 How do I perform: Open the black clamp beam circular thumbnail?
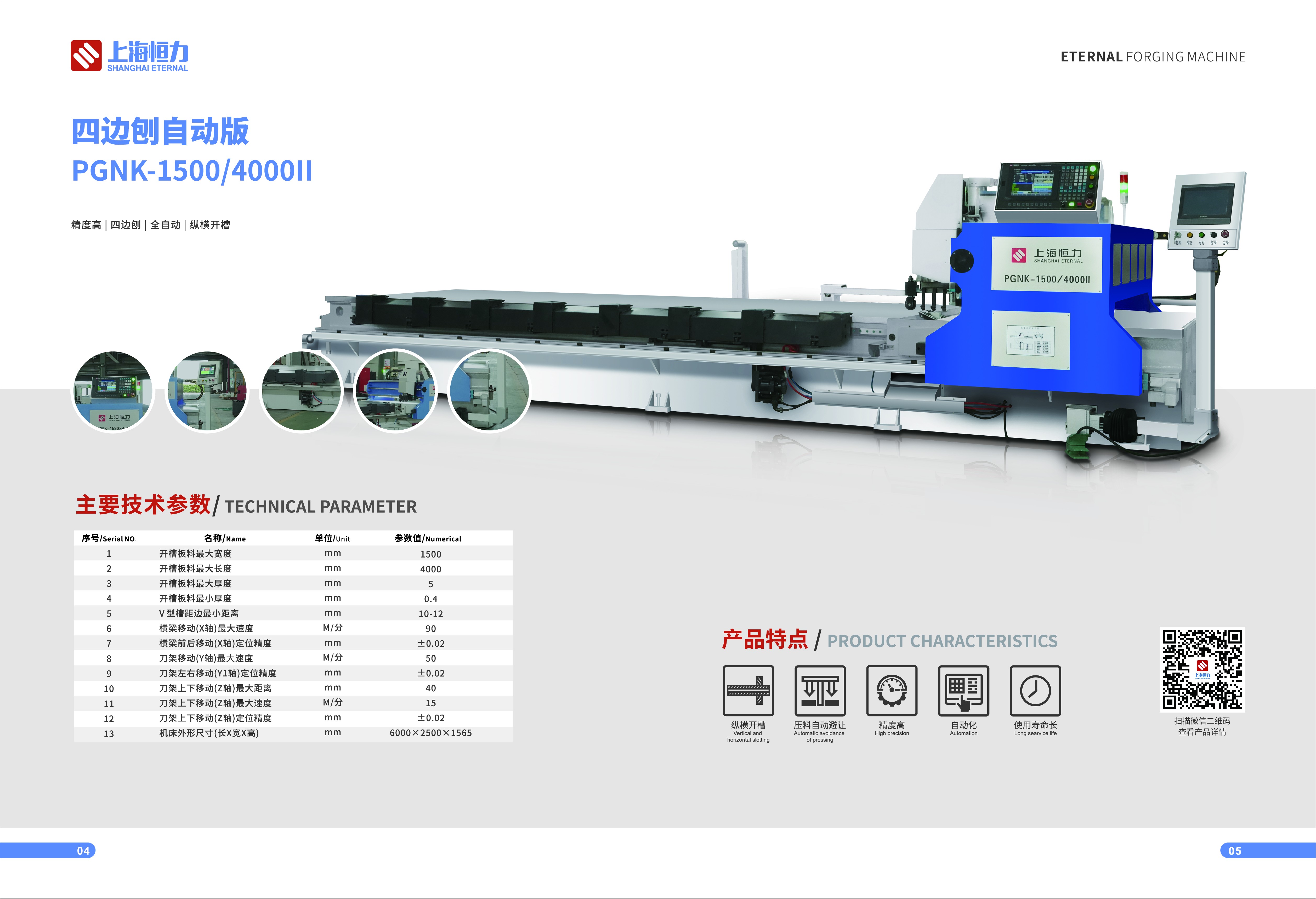pos(301,391)
